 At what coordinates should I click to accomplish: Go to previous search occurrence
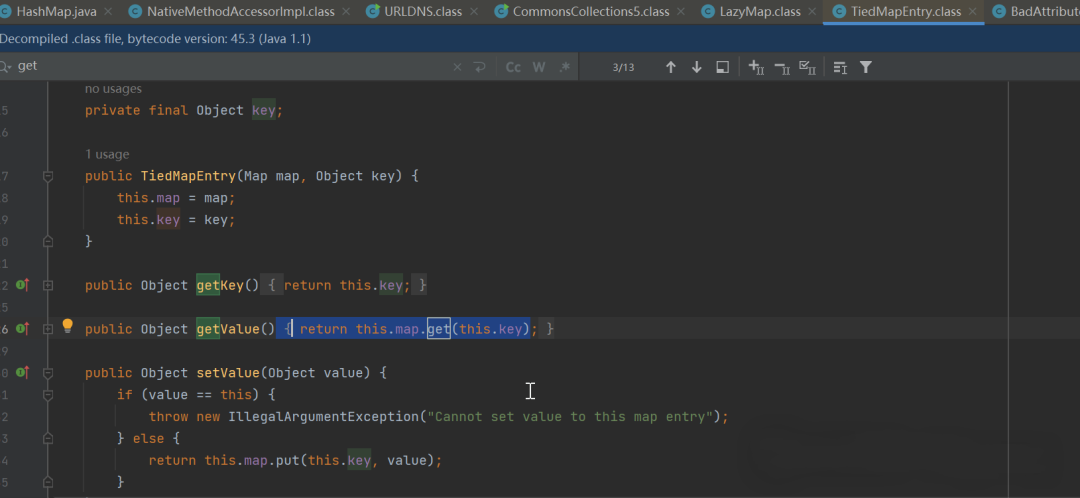[x=670, y=67]
